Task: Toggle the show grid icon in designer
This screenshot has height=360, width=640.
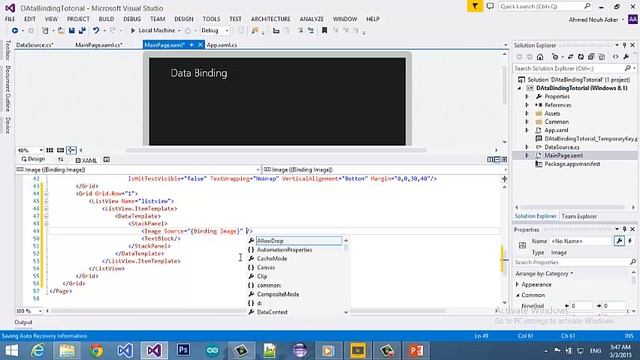Action: (50, 150)
